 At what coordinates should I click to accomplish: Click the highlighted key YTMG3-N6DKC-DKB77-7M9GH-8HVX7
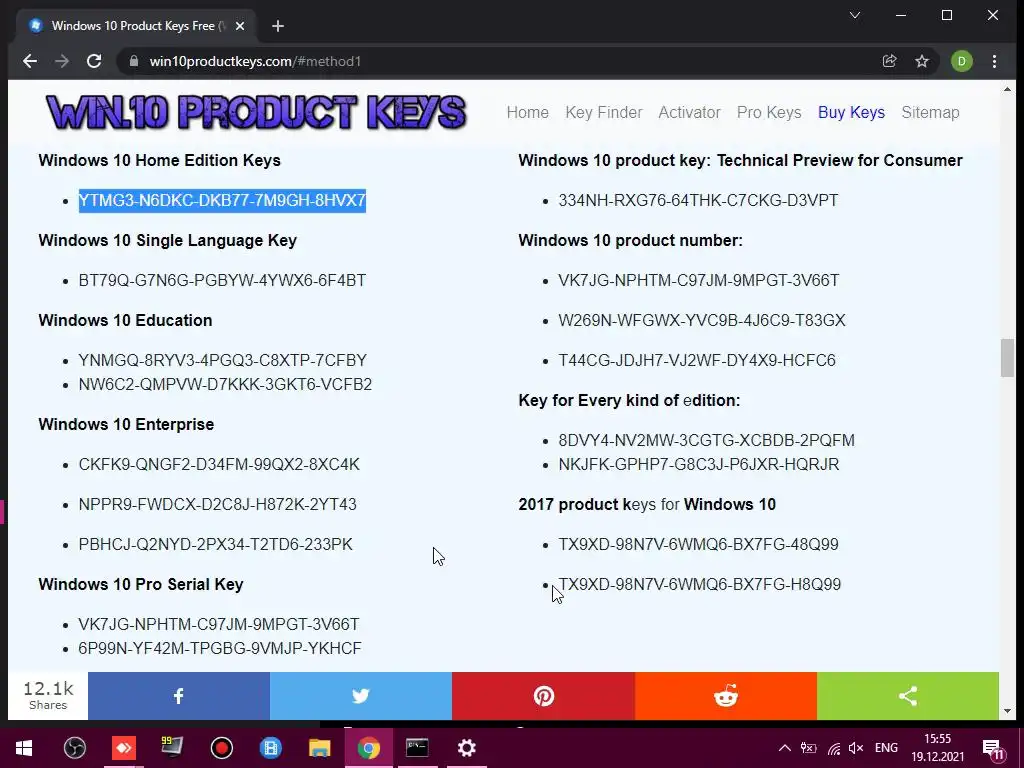222,200
